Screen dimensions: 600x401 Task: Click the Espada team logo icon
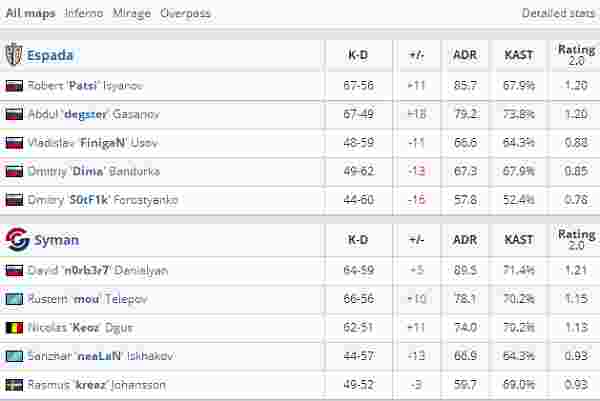(x=15, y=55)
